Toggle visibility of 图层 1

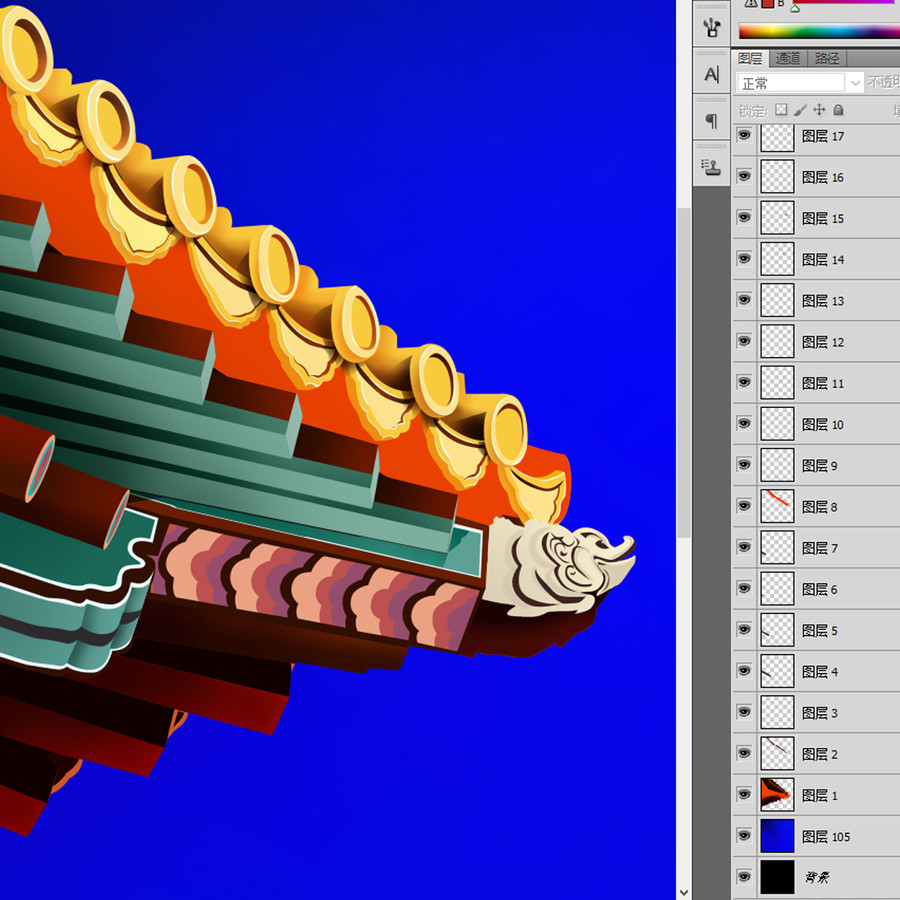click(744, 794)
